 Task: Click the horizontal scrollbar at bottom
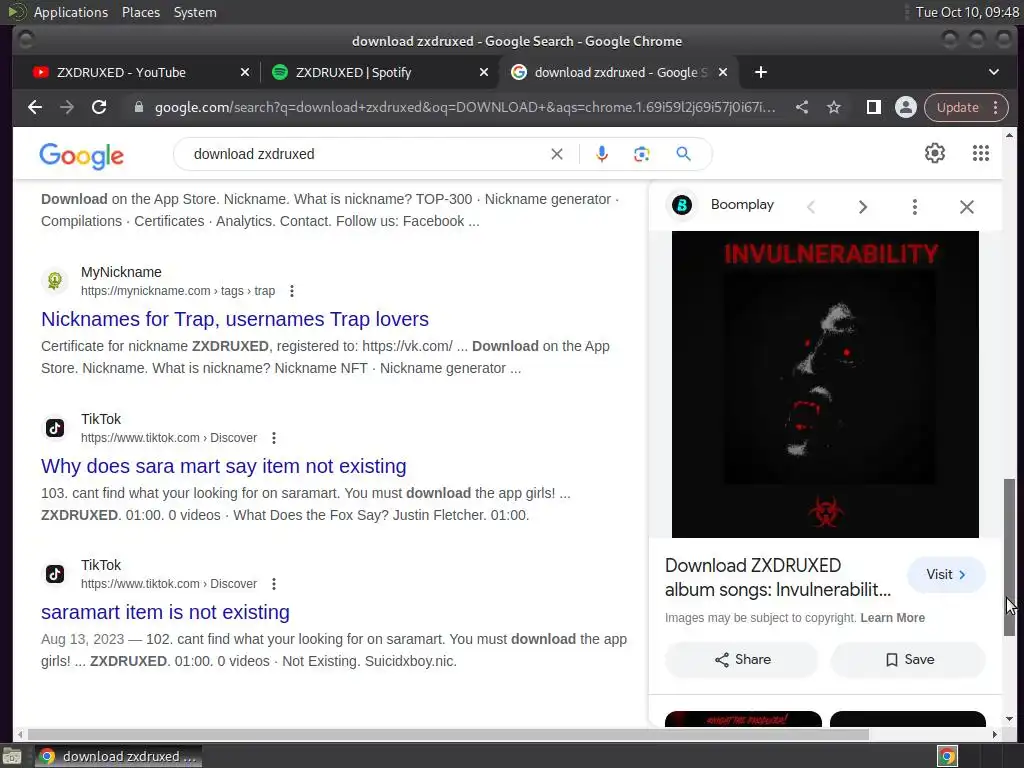[x=448, y=735]
